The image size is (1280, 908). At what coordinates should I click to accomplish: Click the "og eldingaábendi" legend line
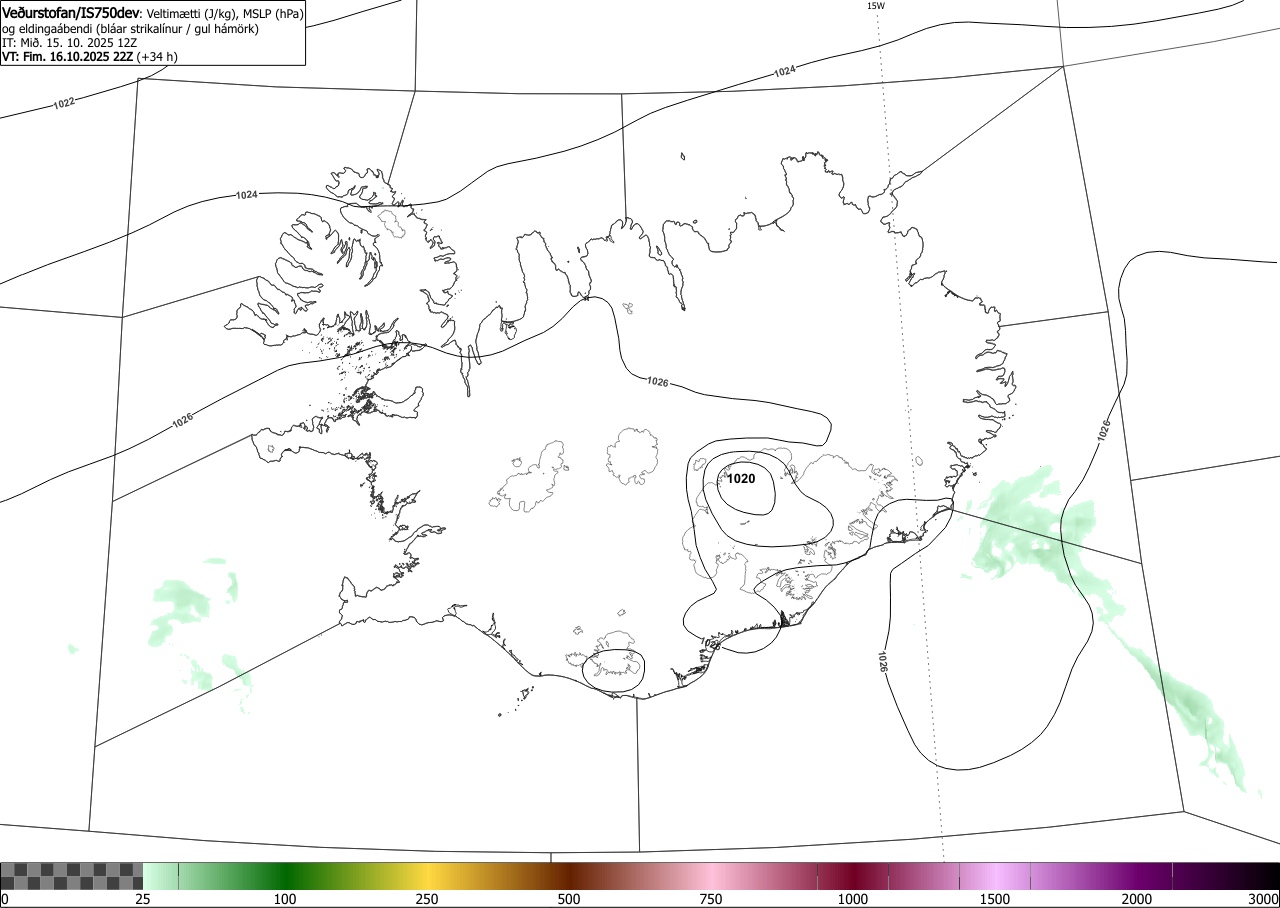click(130, 29)
